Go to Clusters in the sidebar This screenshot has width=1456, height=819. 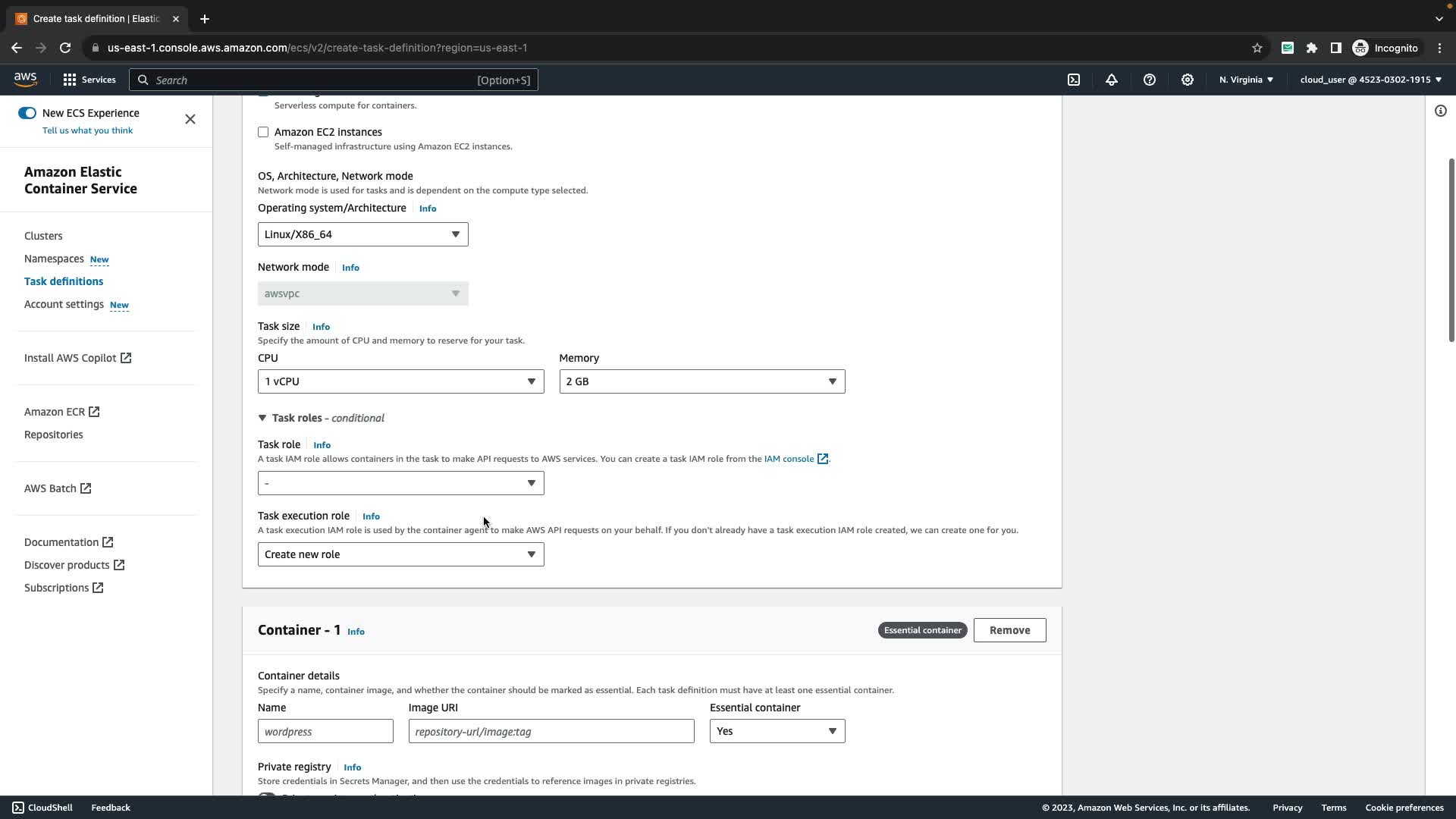pos(43,236)
